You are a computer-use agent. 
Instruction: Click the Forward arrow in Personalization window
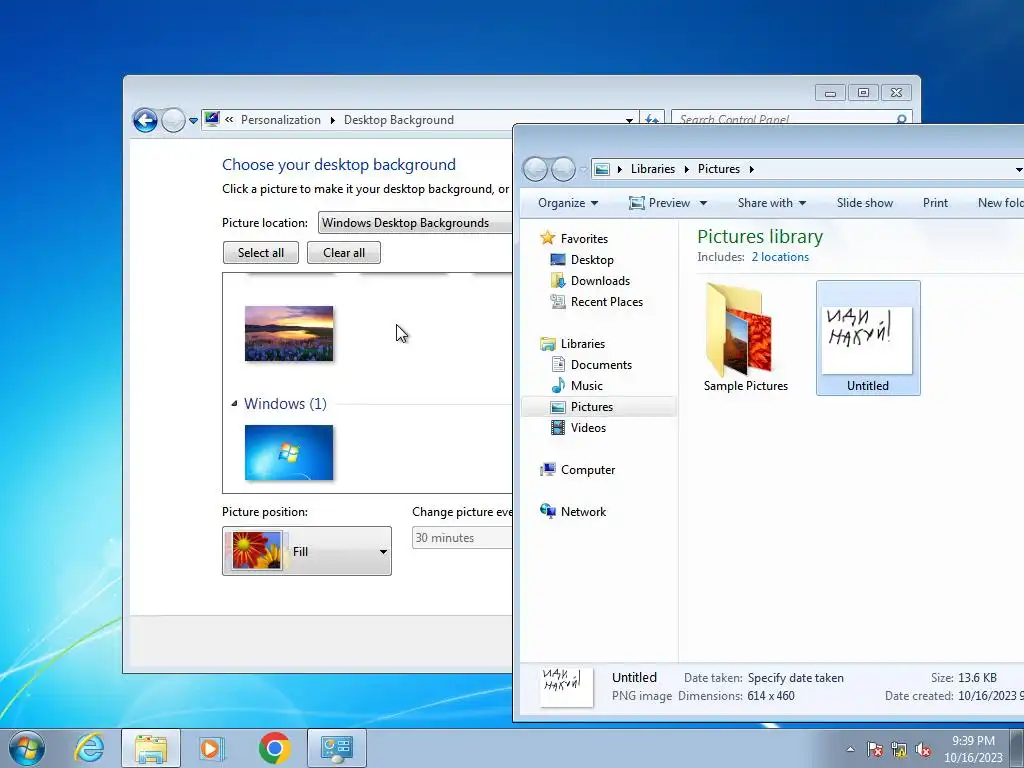click(x=173, y=120)
